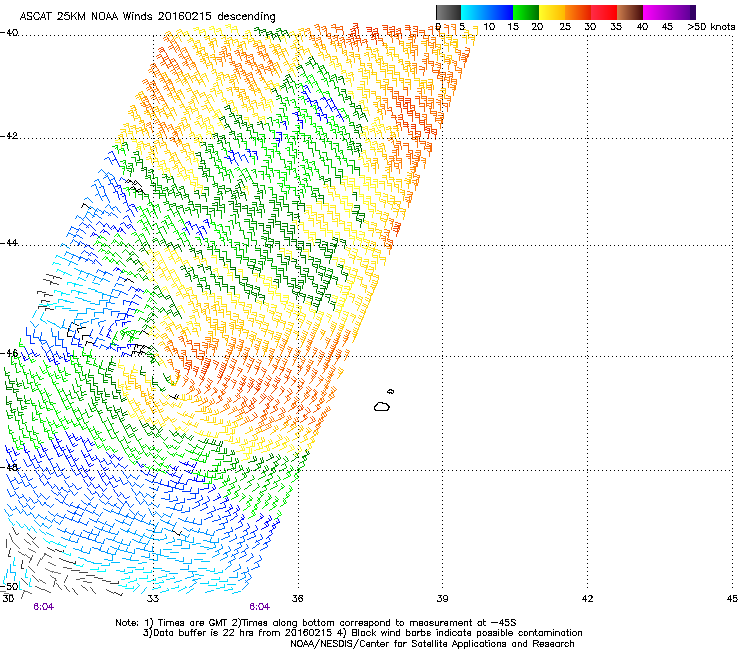Image resolution: width=740 pixels, height=650 pixels.
Task: Click the longitude label "33"
Action: coord(153,599)
